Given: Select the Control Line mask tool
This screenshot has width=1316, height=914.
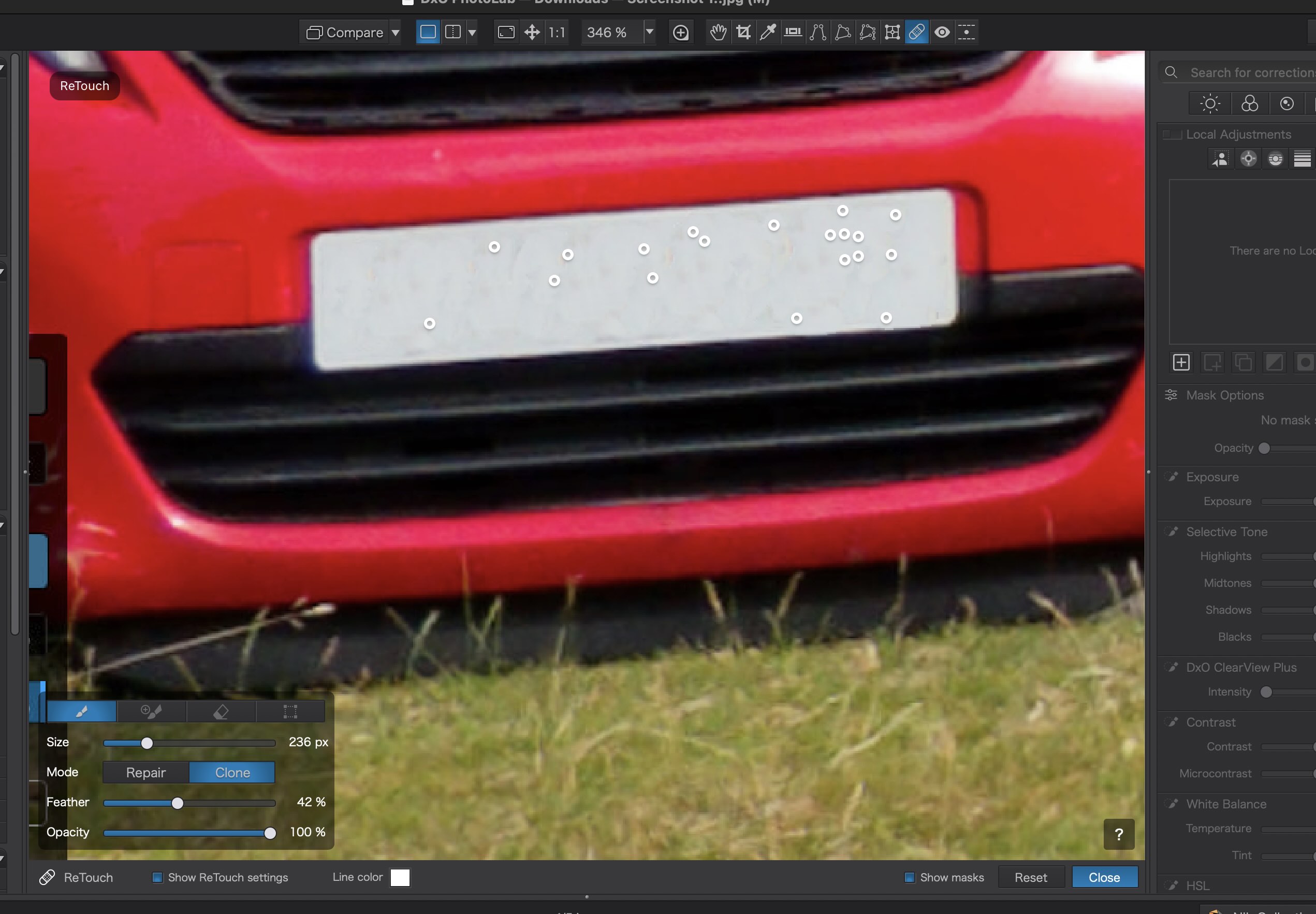Looking at the screenshot, I should [x=1275, y=159].
